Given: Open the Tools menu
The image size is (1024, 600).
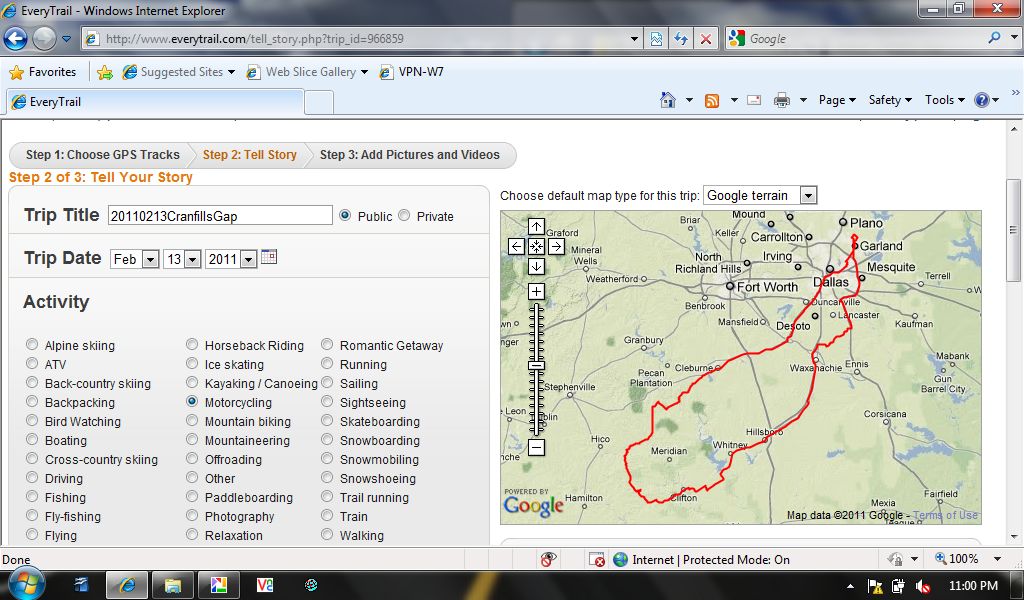Looking at the screenshot, I should pyautogui.click(x=944, y=100).
